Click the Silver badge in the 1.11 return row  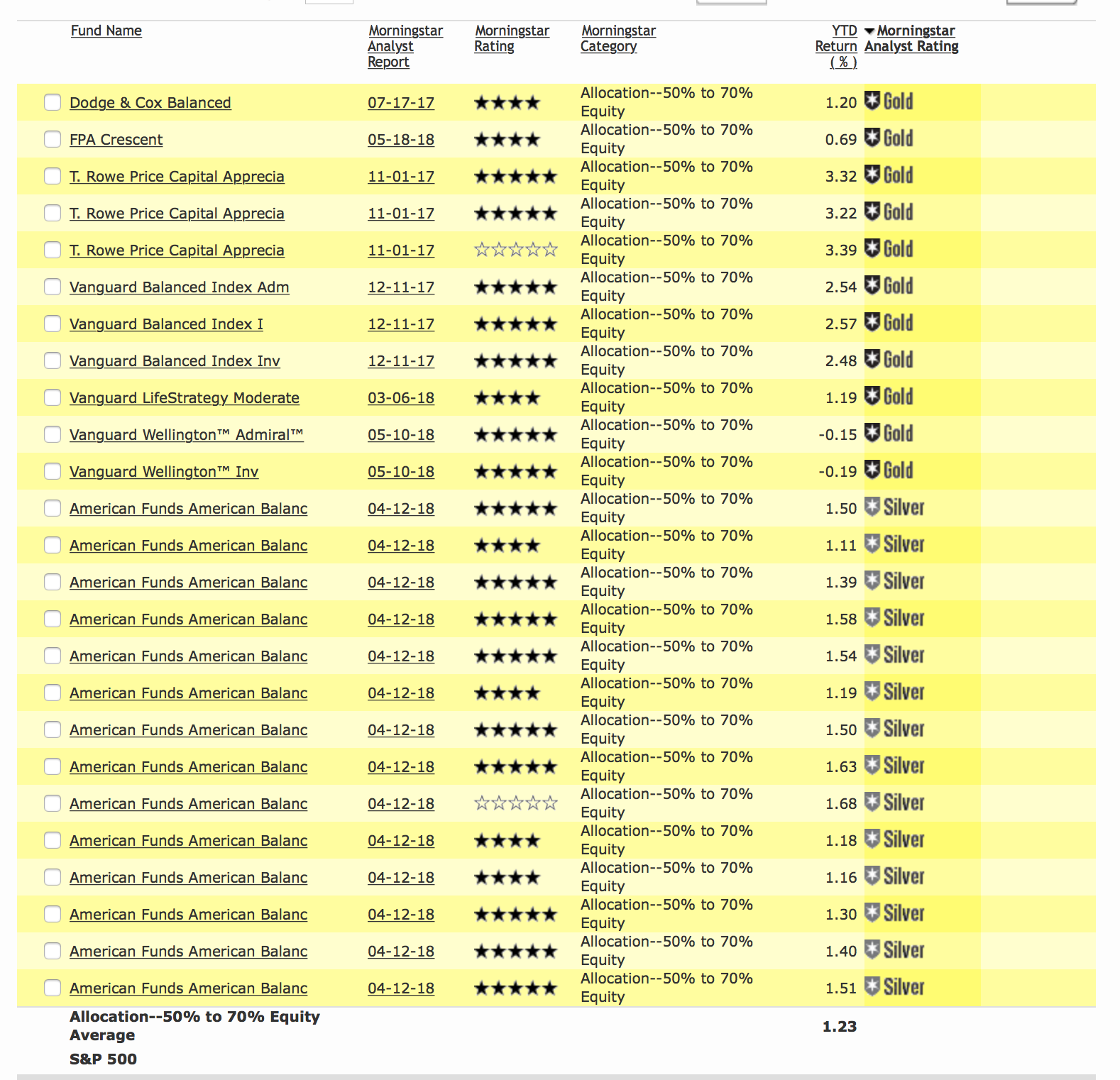click(x=894, y=544)
